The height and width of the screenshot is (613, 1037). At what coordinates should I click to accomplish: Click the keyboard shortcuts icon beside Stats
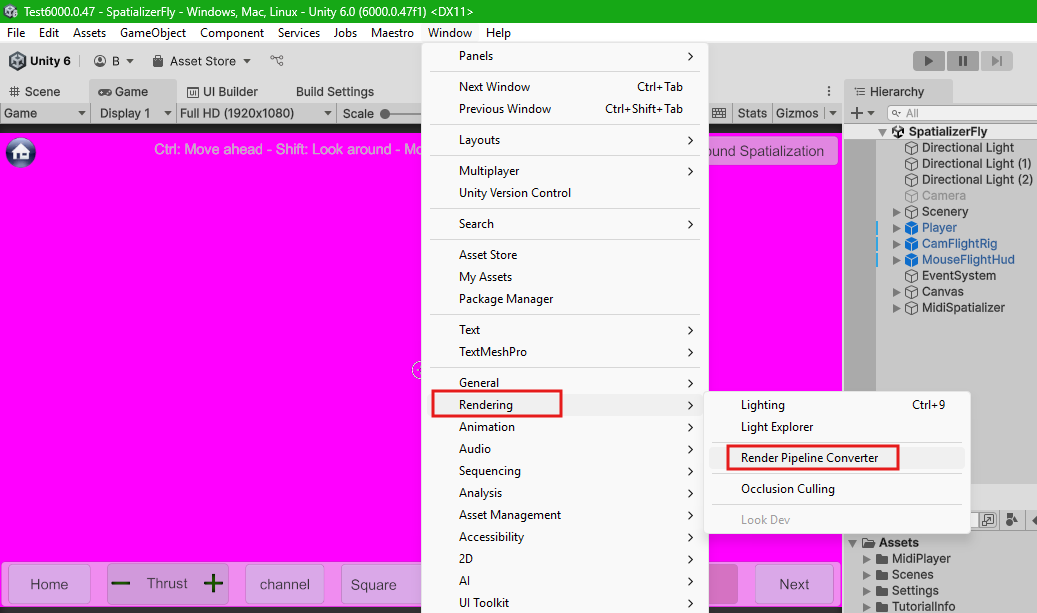(719, 113)
